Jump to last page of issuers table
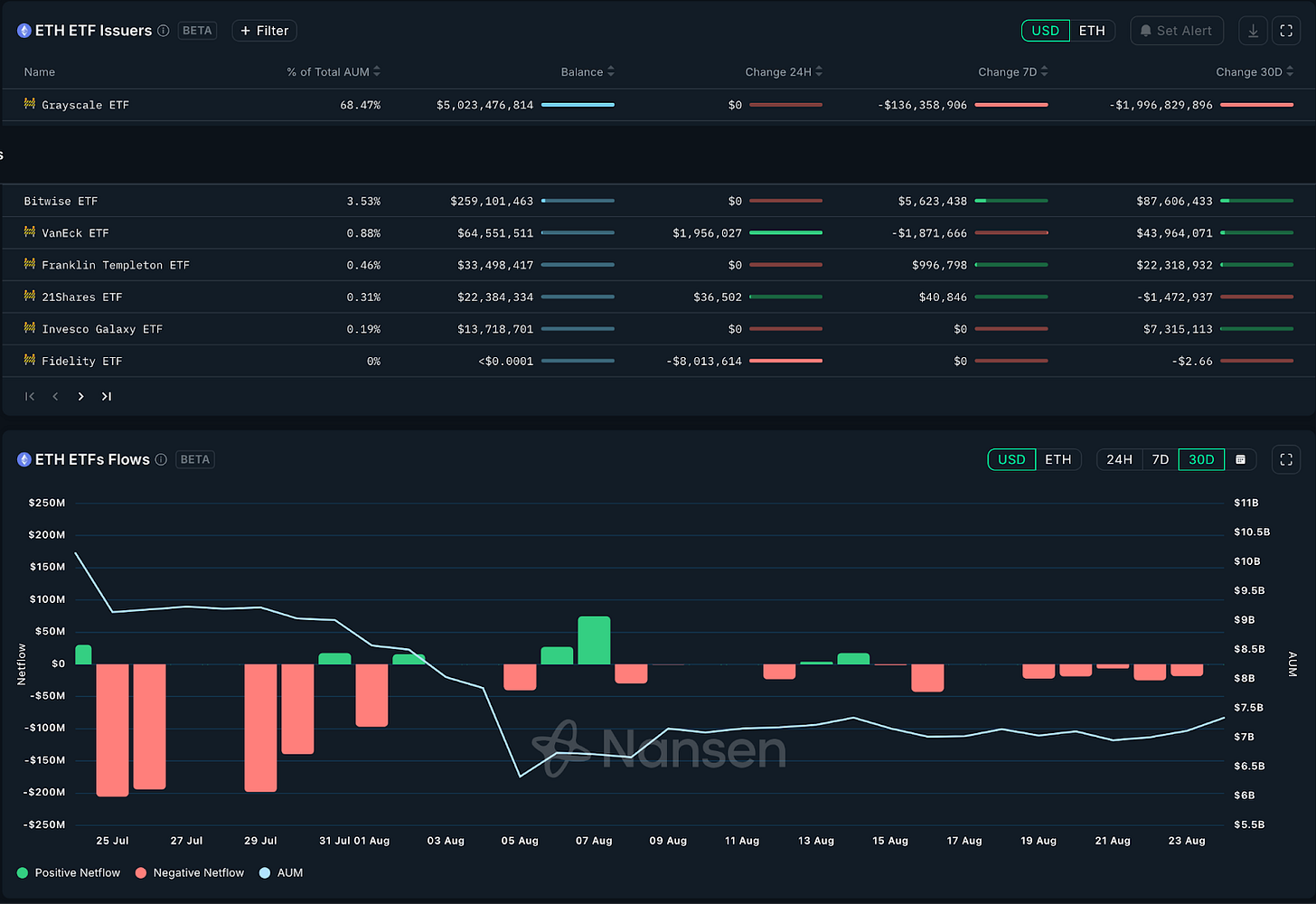Image resolution: width=1316 pixels, height=904 pixels. [x=107, y=396]
